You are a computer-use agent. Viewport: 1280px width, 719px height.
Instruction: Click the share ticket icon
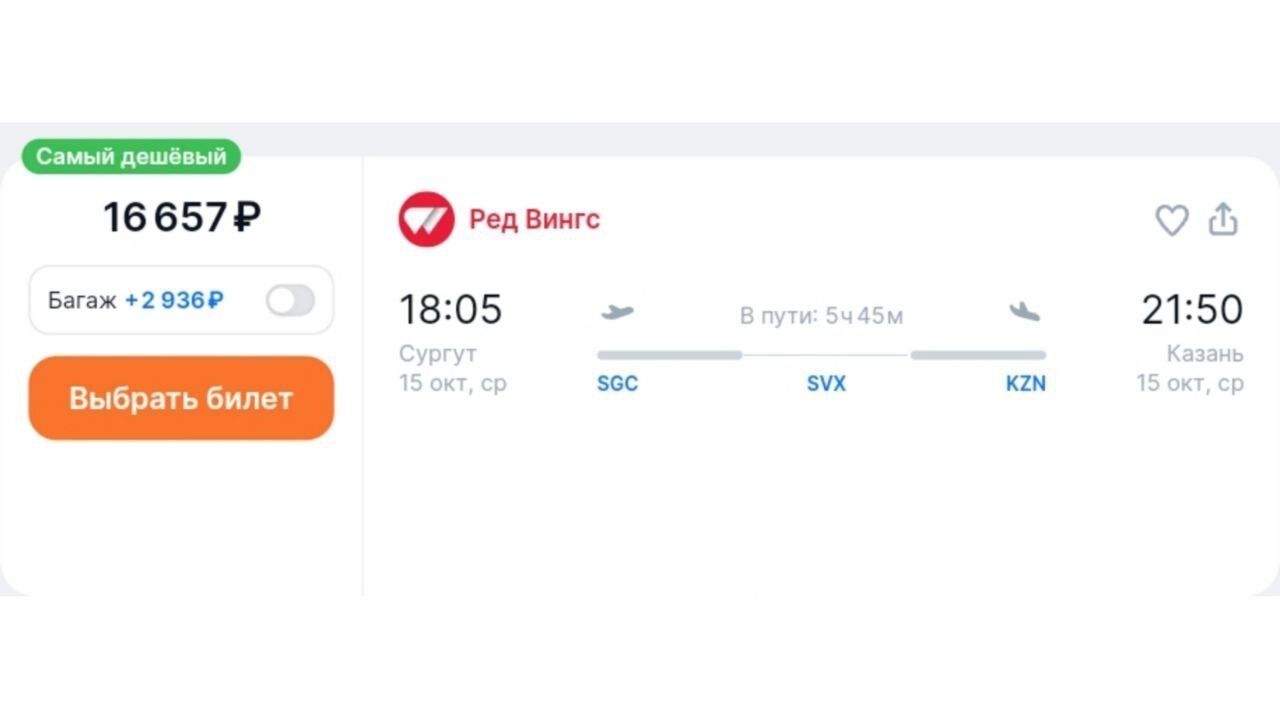(1223, 219)
